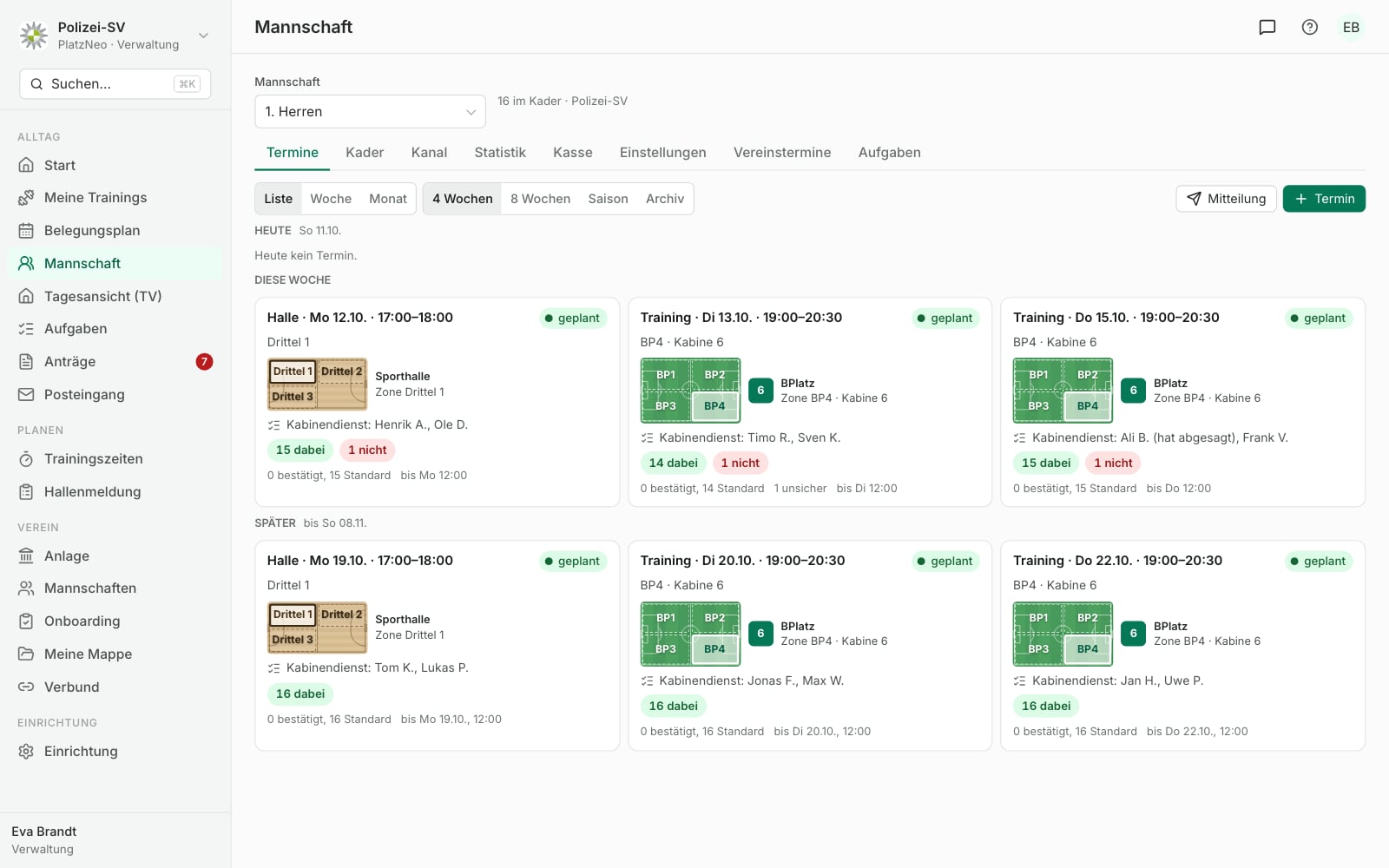Click the Mitteilung button

1226,199
